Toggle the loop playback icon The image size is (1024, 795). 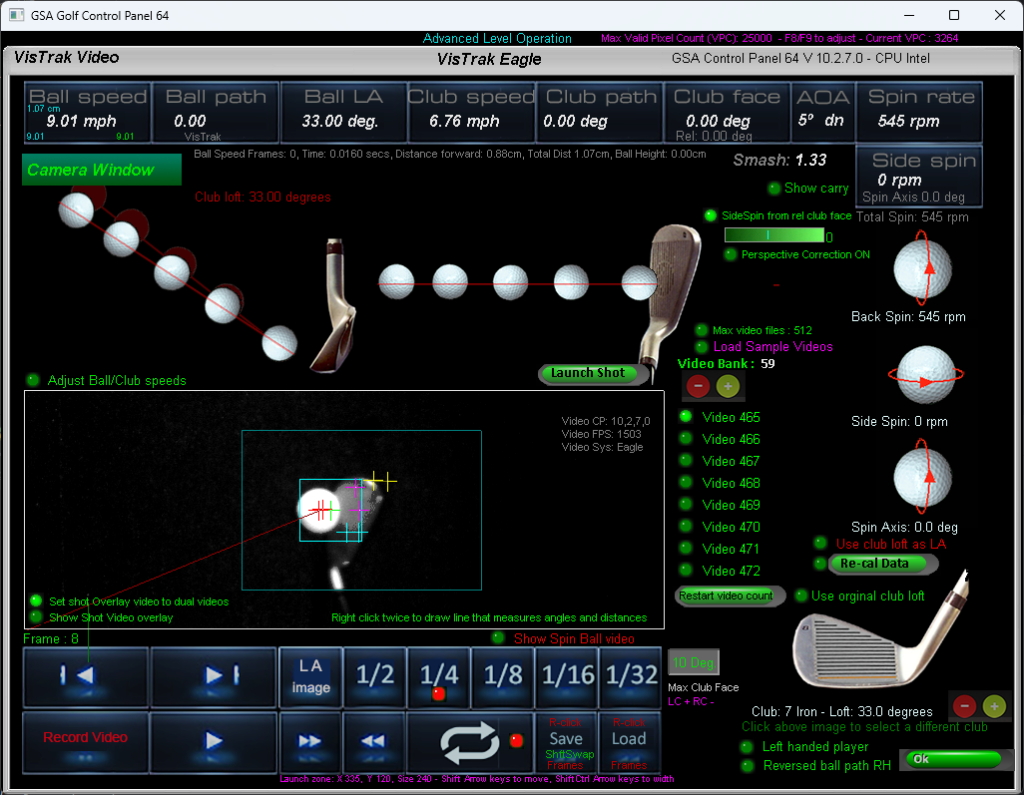point(470,741)
